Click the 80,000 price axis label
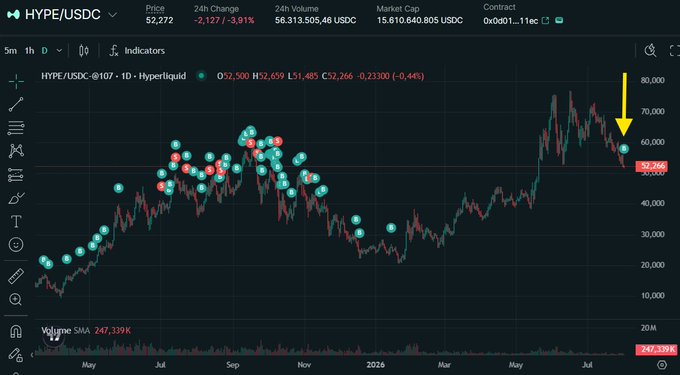Screen dimensions: 680x375 653,81
